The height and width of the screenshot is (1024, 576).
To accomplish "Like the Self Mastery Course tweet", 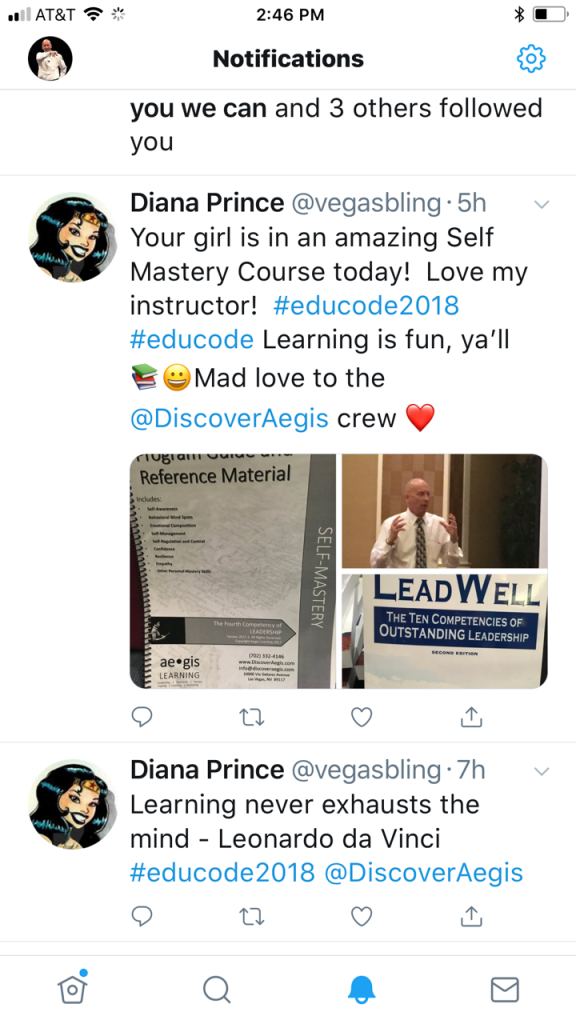I will (361, 717).
